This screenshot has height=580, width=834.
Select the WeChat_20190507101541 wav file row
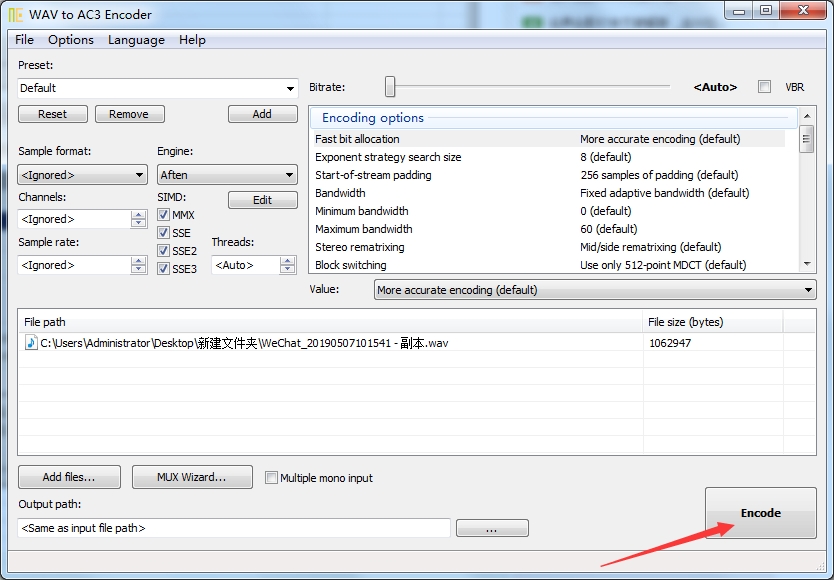tap(417, 343)
